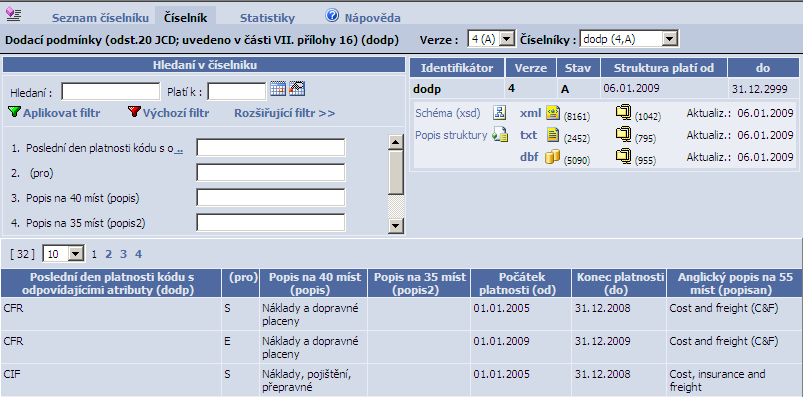Viewport: 803px width, 397px height.
Task: Click the 01.01.2009 start date cell
Action: coord(520,347)
